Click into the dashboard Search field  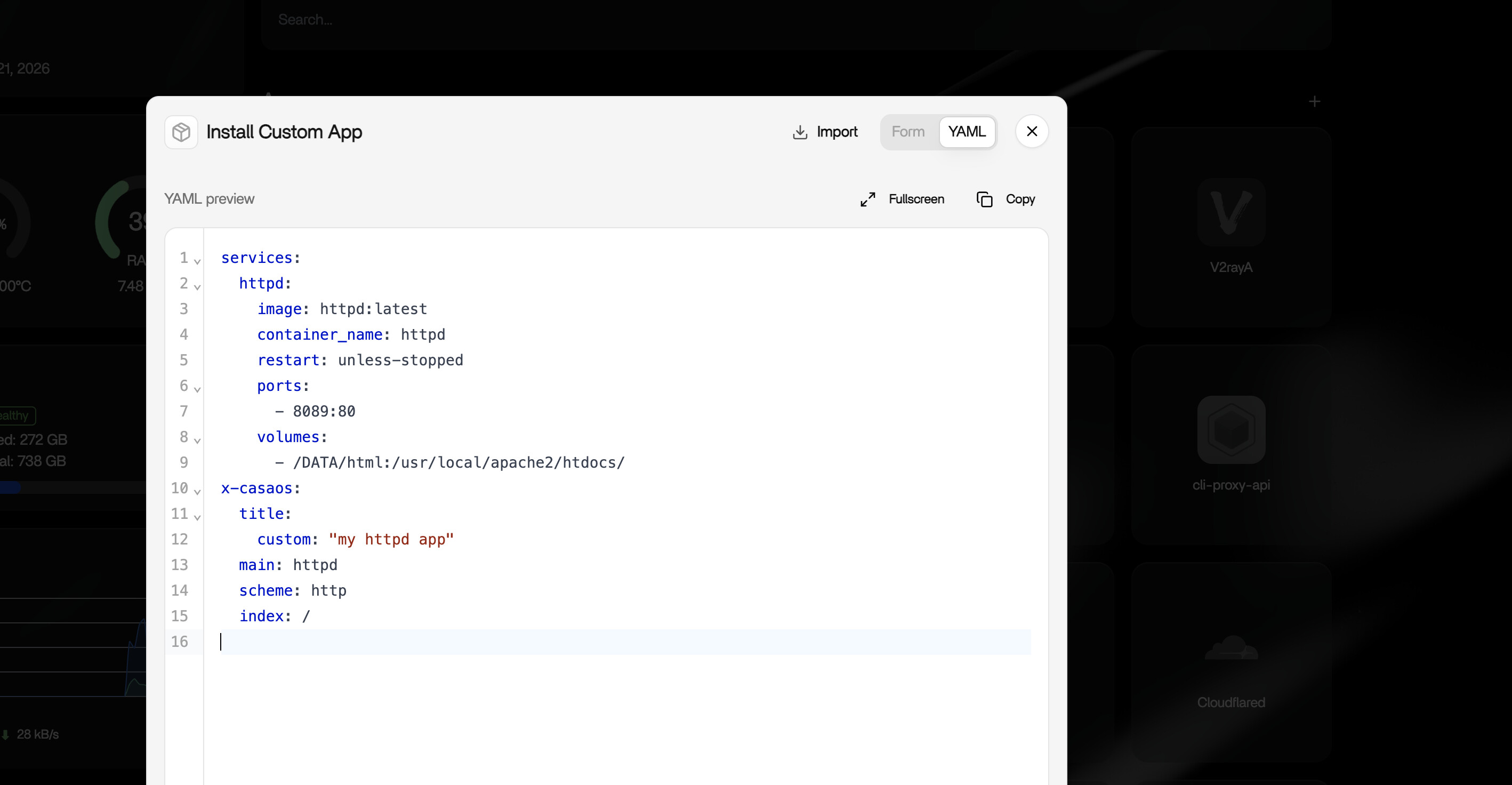(x=796, y=20)
